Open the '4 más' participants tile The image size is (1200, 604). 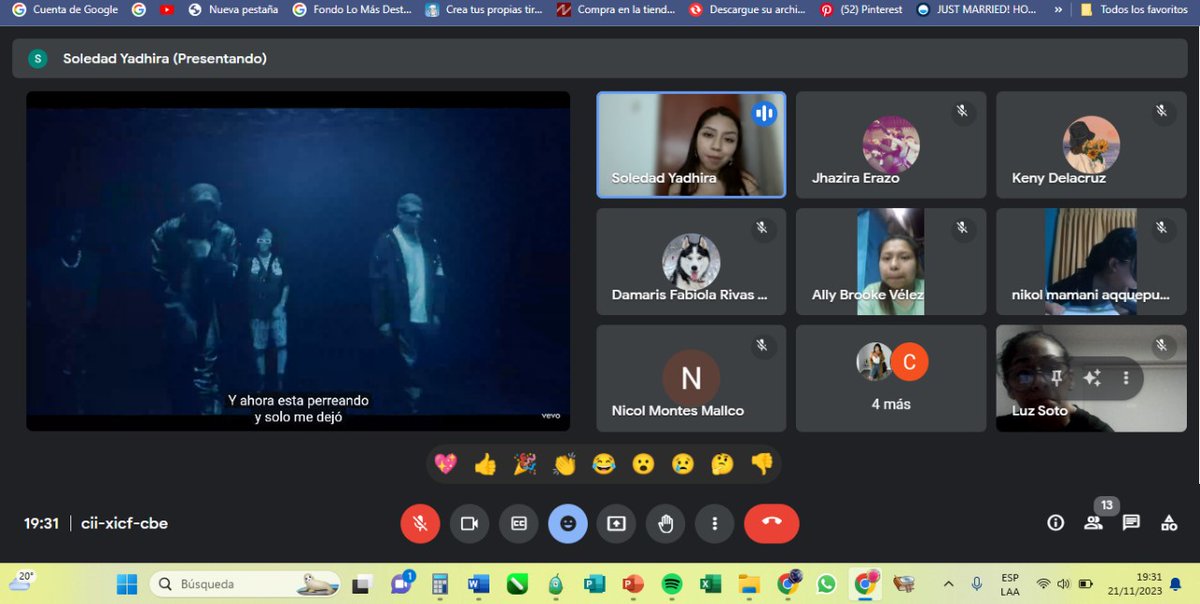(x=891, y=378)
